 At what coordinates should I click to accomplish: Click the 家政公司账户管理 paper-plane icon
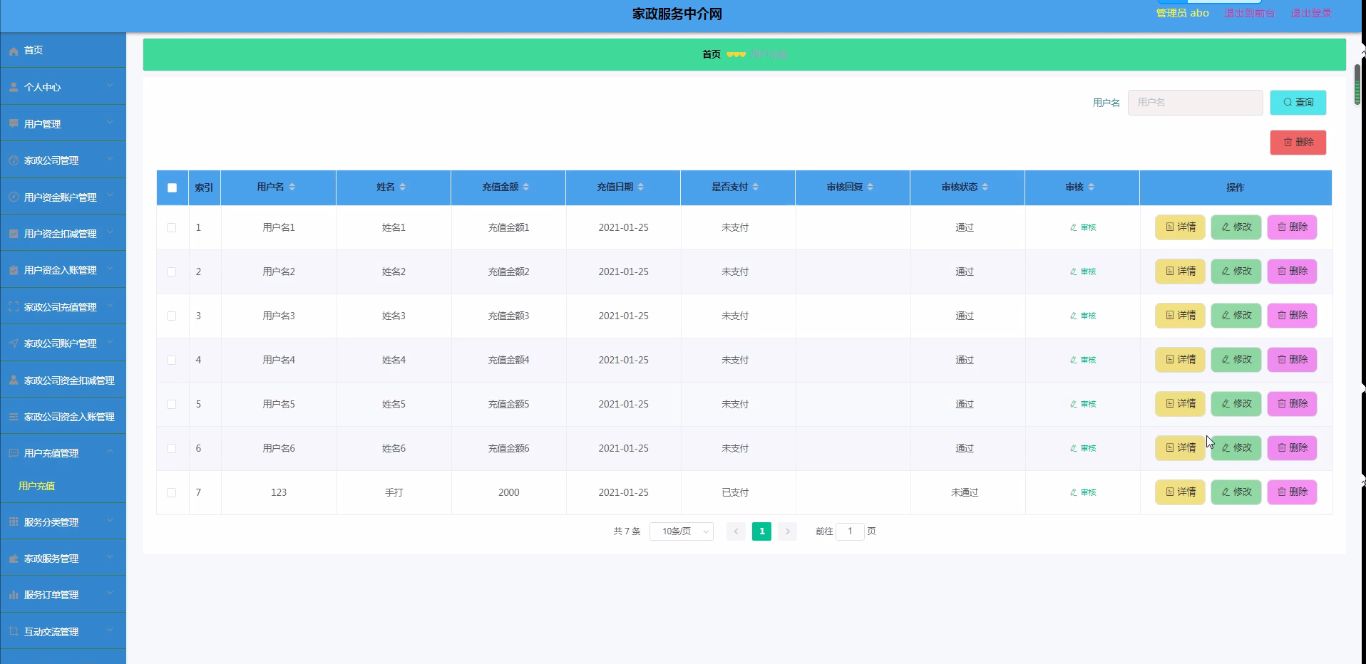(14, 343)
